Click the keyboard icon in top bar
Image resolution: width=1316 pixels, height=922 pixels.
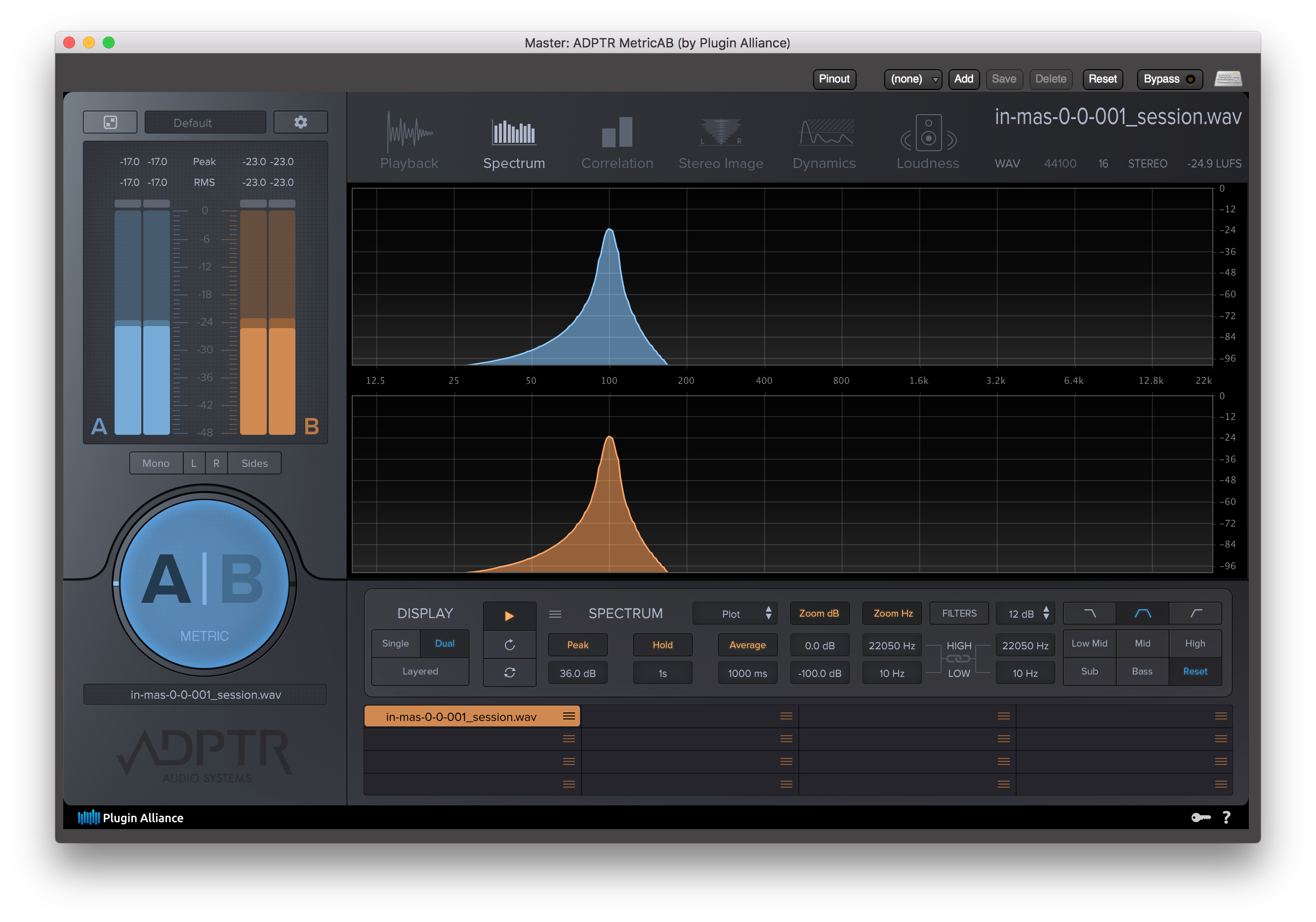click(1228, 79)
